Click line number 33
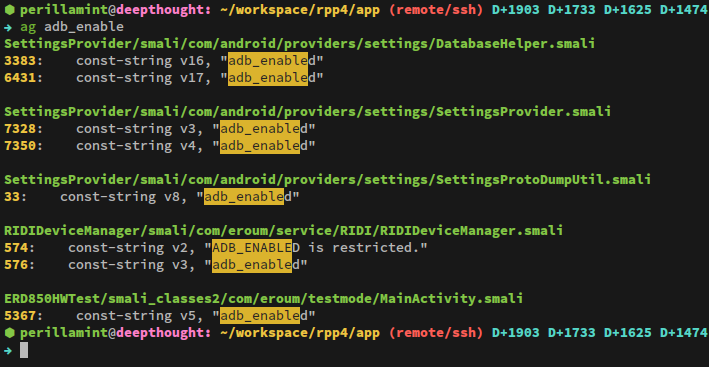Screen dimensions: 709x367 pos(12,197)
